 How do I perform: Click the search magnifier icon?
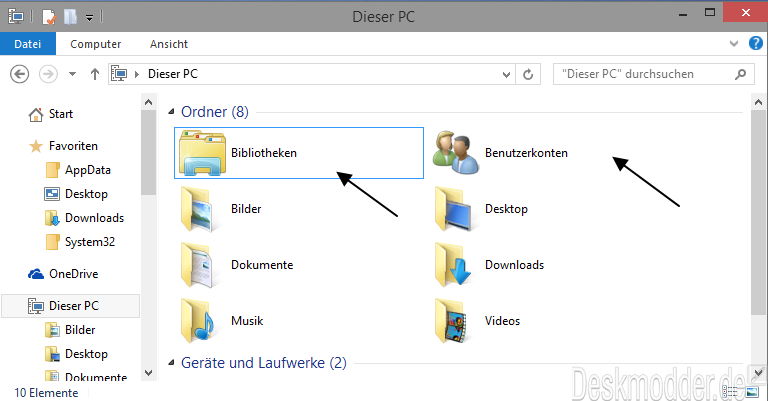pyautogui.click(x=741, y=74)
